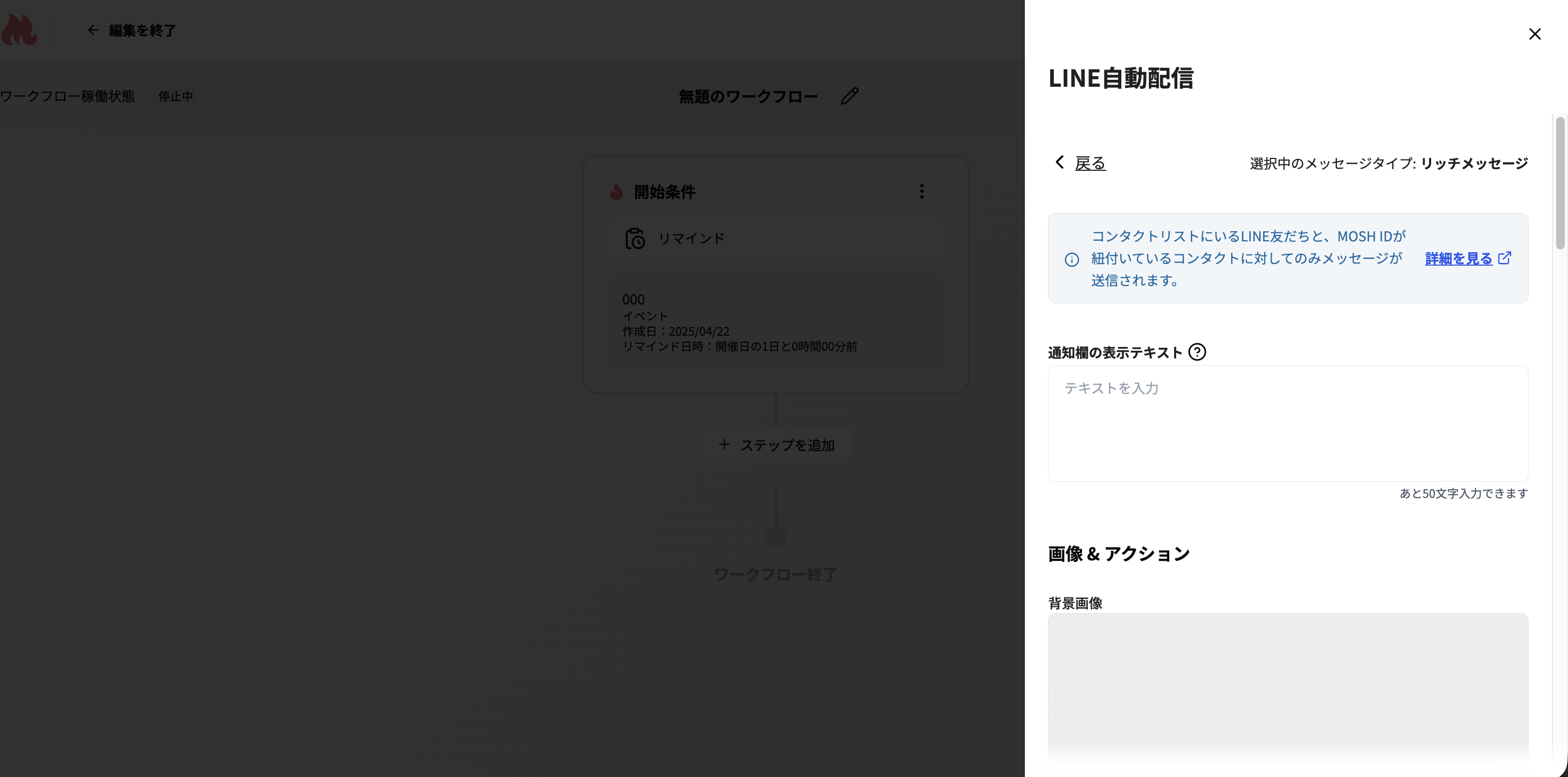The width and height of the screenshot is (1568, 777).
Task: Click the back chevron next to 戻る
Action: pos(1060,162)
